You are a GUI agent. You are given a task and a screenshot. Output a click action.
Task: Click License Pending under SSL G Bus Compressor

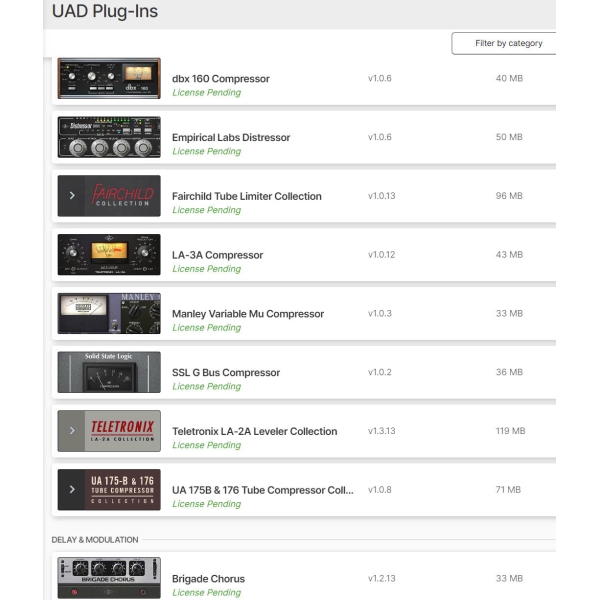pyautogui.click(x=207, y=386)
